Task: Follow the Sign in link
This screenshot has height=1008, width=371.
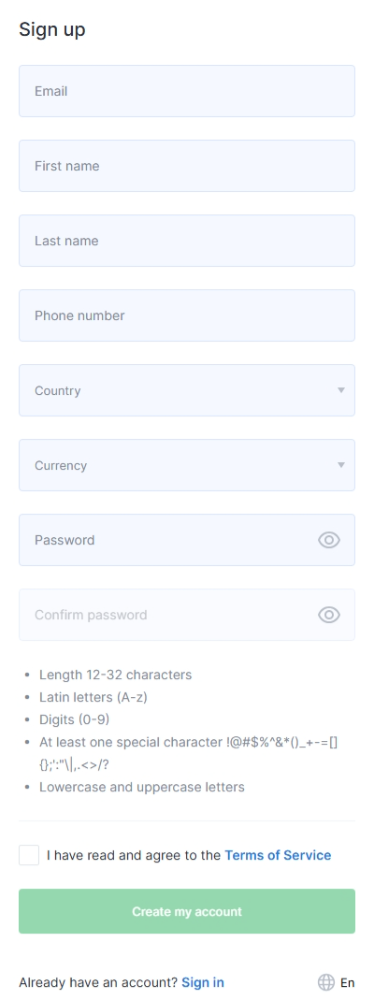Action: click(203, 982)
